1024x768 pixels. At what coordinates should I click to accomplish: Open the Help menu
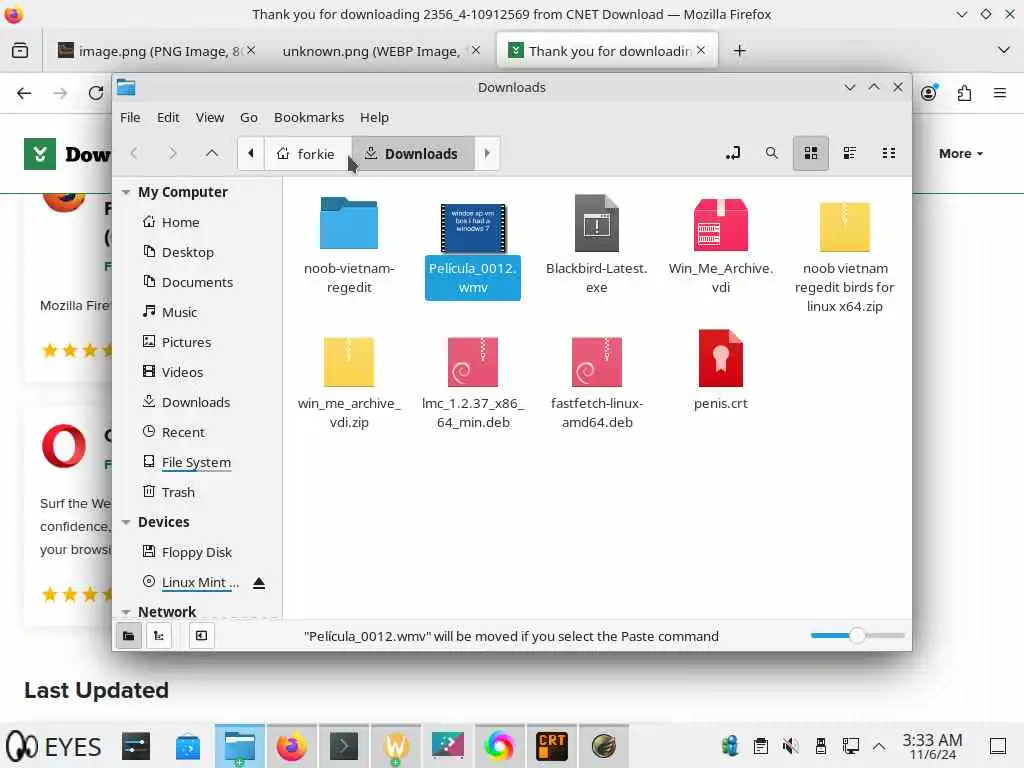tap(374, 118)
